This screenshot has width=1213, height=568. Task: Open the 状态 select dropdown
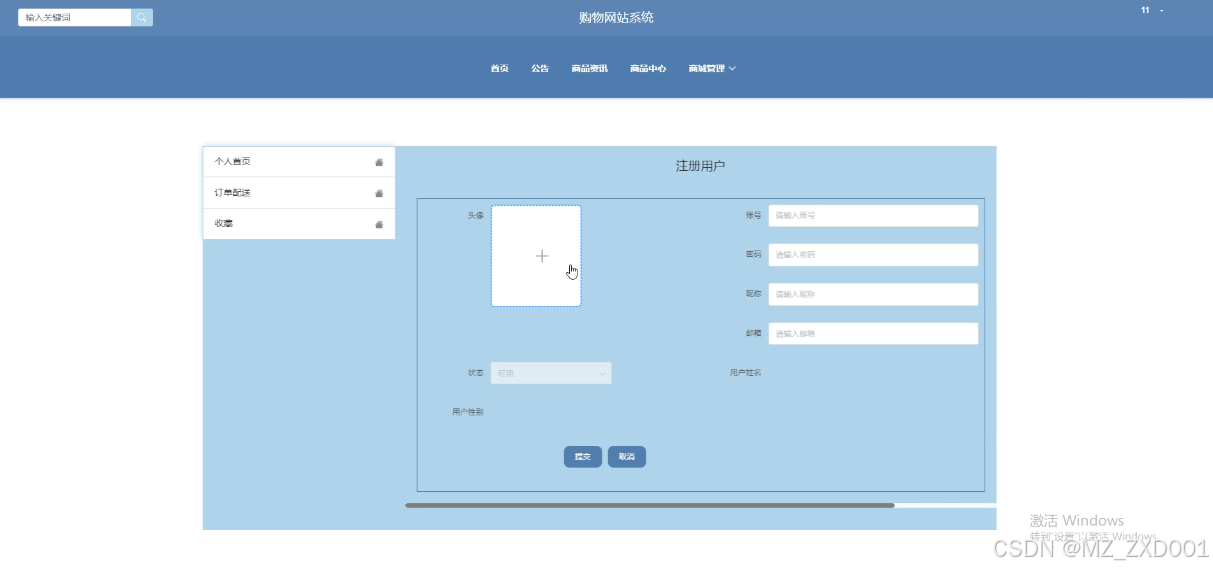pos(551,373)
